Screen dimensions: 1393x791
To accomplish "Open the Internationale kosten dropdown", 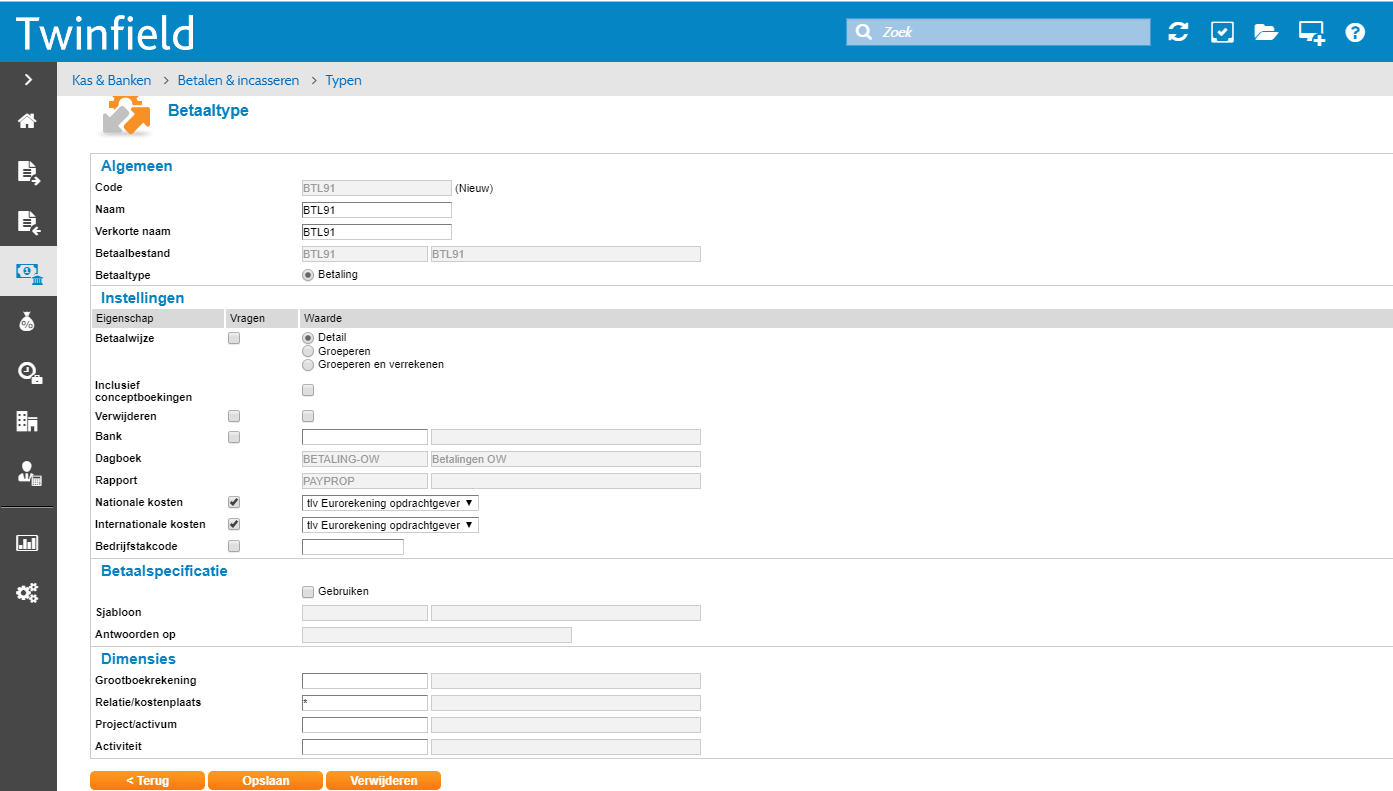I will [x=390, y=525].
